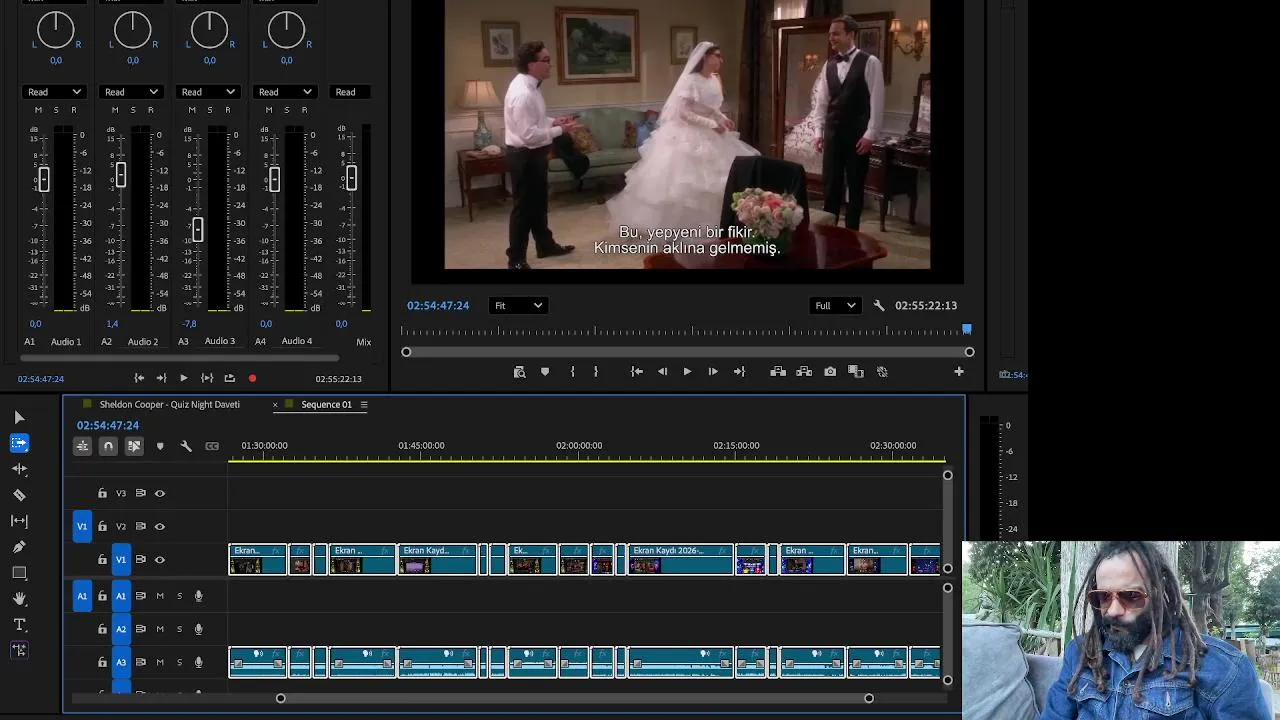The height and width of the screenshot is (720, 1280).
Task: Play the sequence in Program Monitor
Action: tap(687, 372)
